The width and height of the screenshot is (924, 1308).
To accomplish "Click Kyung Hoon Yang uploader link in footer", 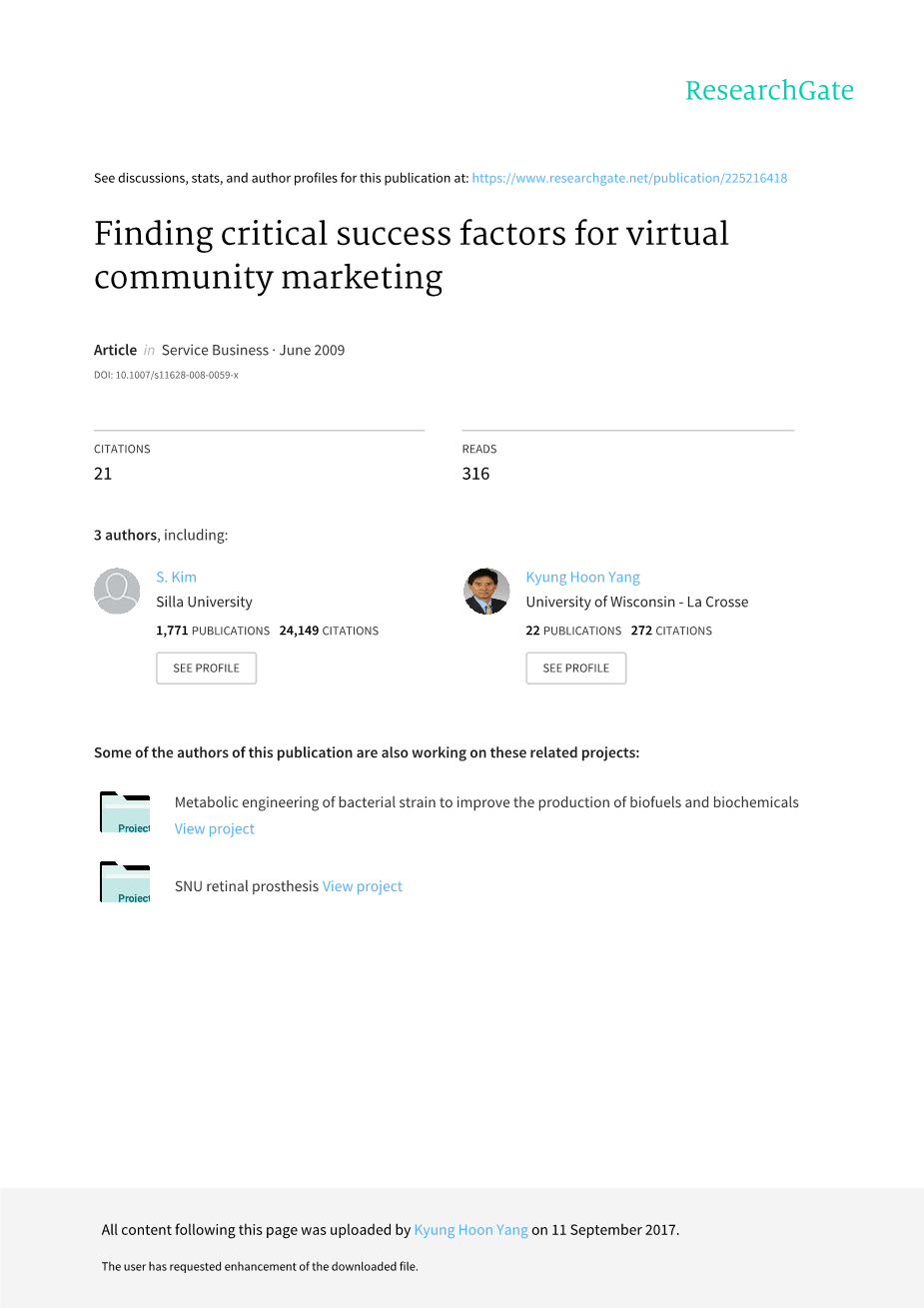I will point(470,1230).
